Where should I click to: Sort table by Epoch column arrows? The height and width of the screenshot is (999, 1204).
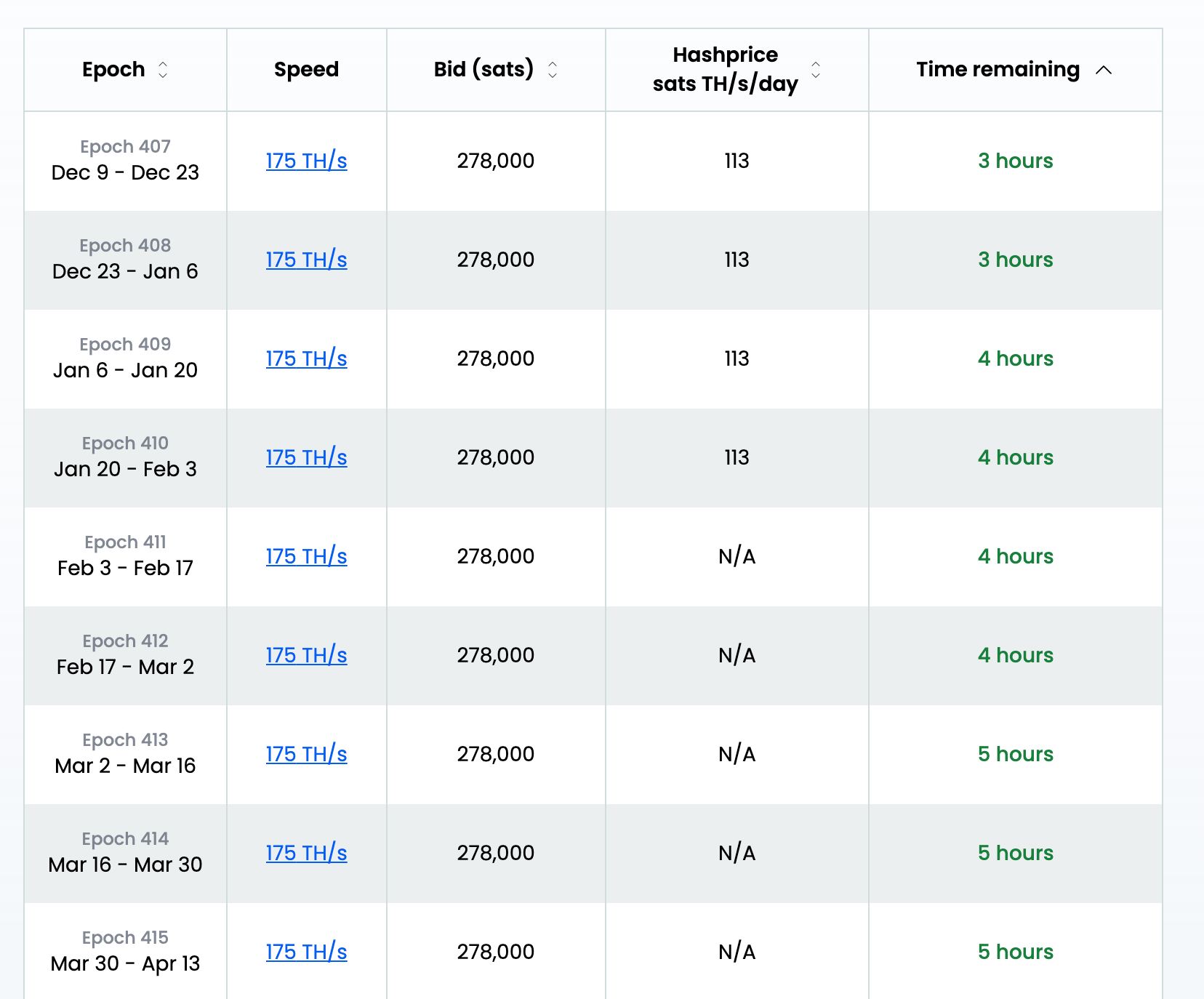(x=163, y=70)
